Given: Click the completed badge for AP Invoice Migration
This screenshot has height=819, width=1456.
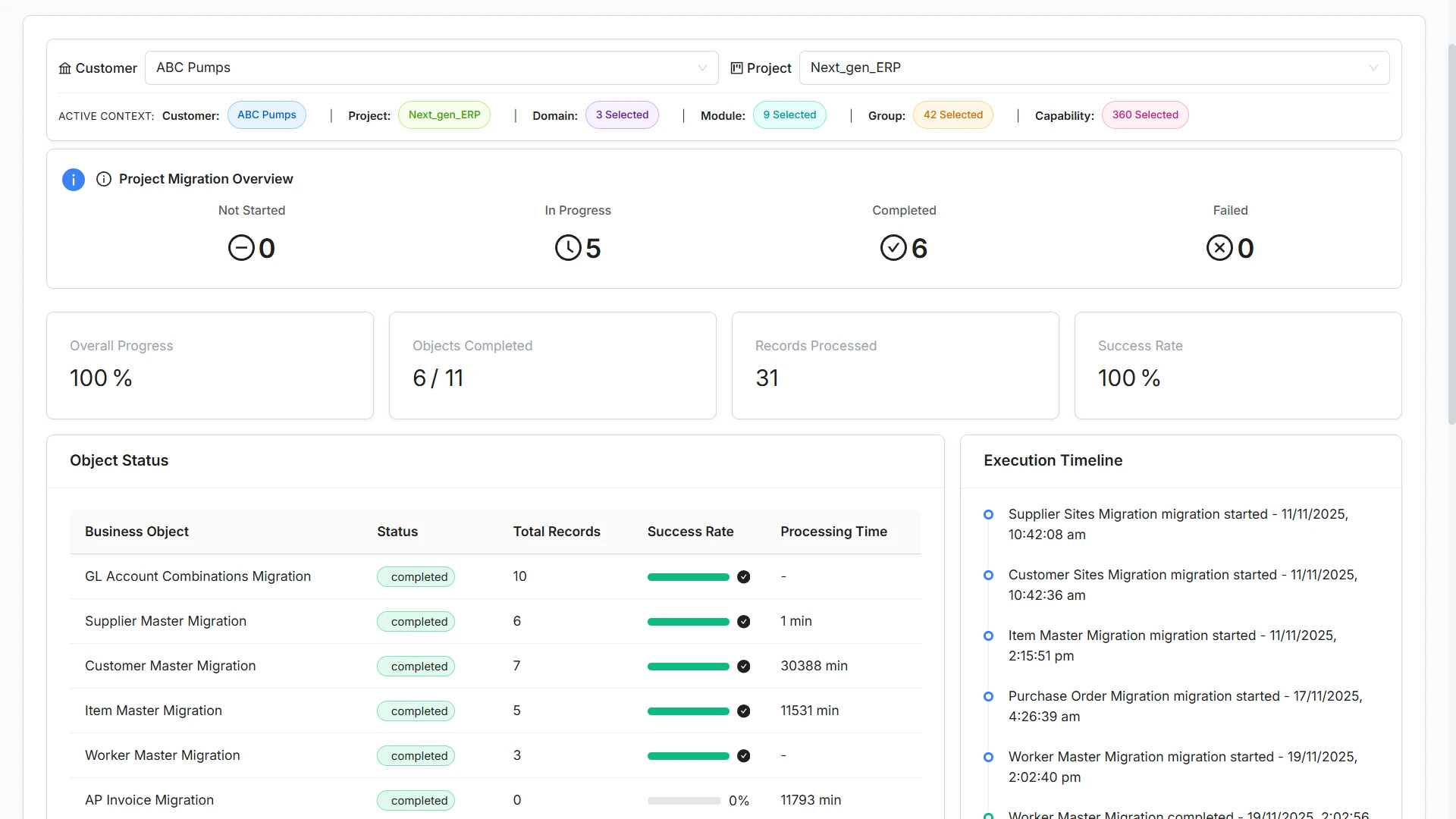Looking at the screenshot, I should click(416, 801).
